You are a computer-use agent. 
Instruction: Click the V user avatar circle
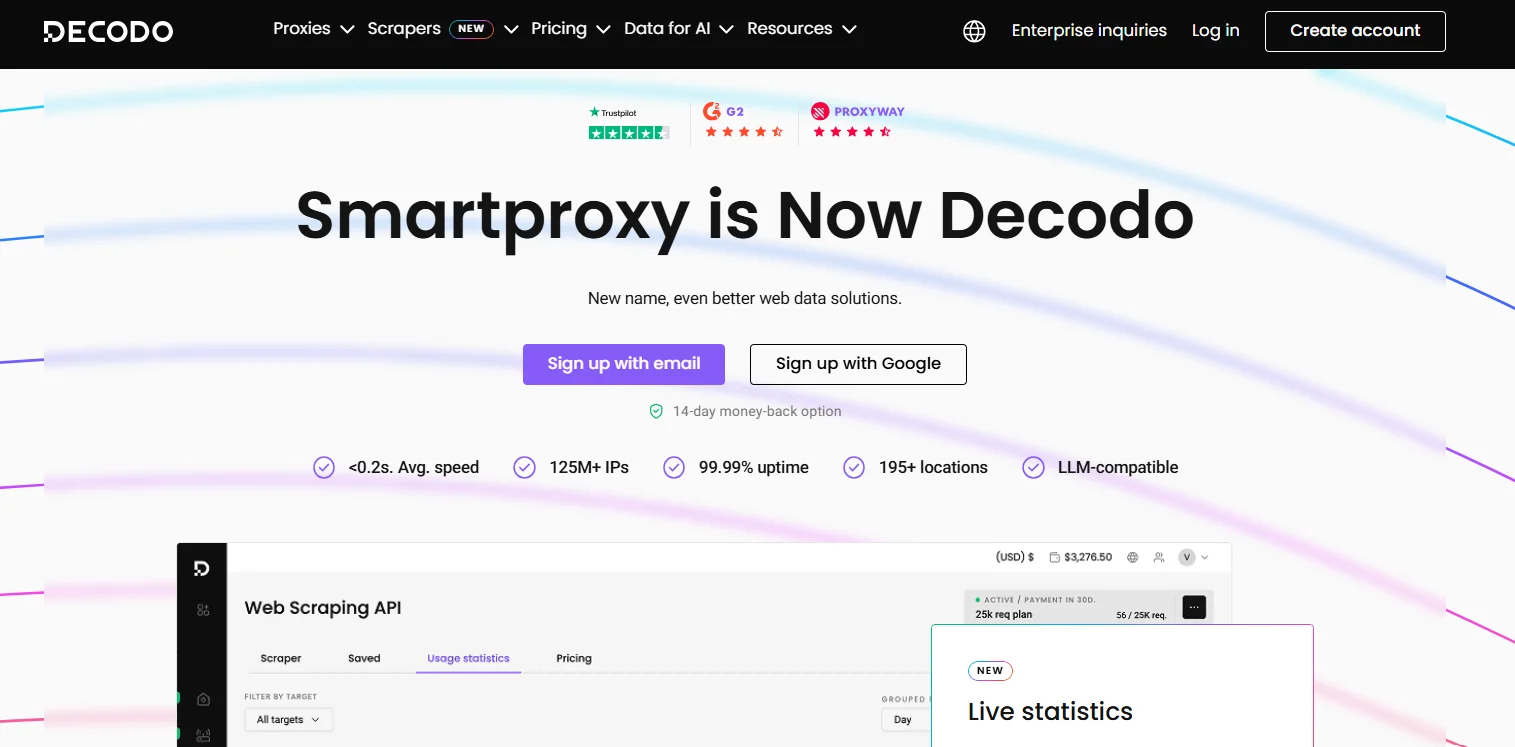click(1187, 557)
